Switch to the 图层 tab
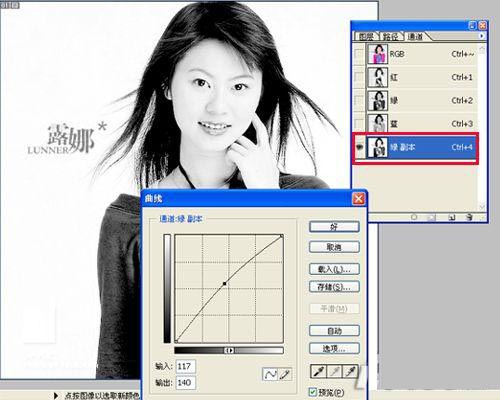This screenshot has width=500, height=400. click(x=366, y=36)
